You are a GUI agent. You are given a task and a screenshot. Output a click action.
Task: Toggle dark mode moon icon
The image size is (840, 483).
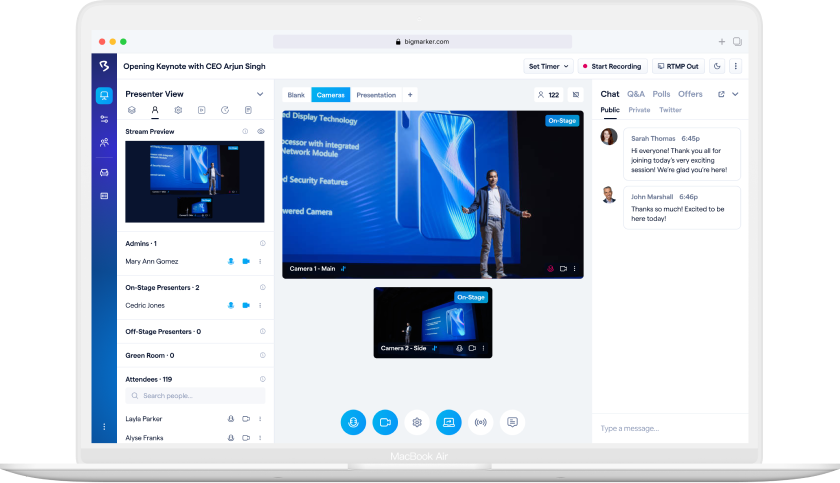[717, 66]
